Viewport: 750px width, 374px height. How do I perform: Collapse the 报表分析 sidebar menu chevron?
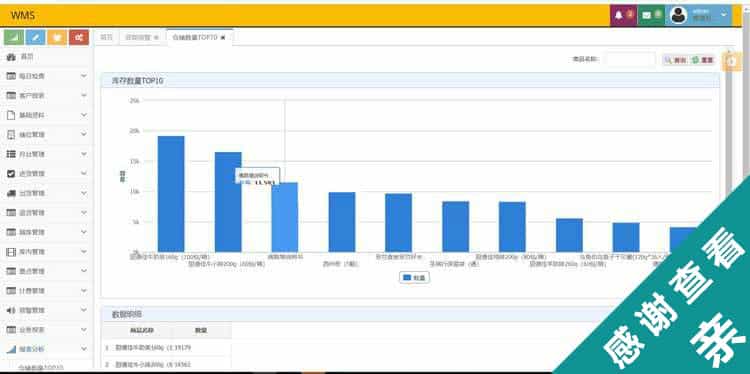coord(84,349)
